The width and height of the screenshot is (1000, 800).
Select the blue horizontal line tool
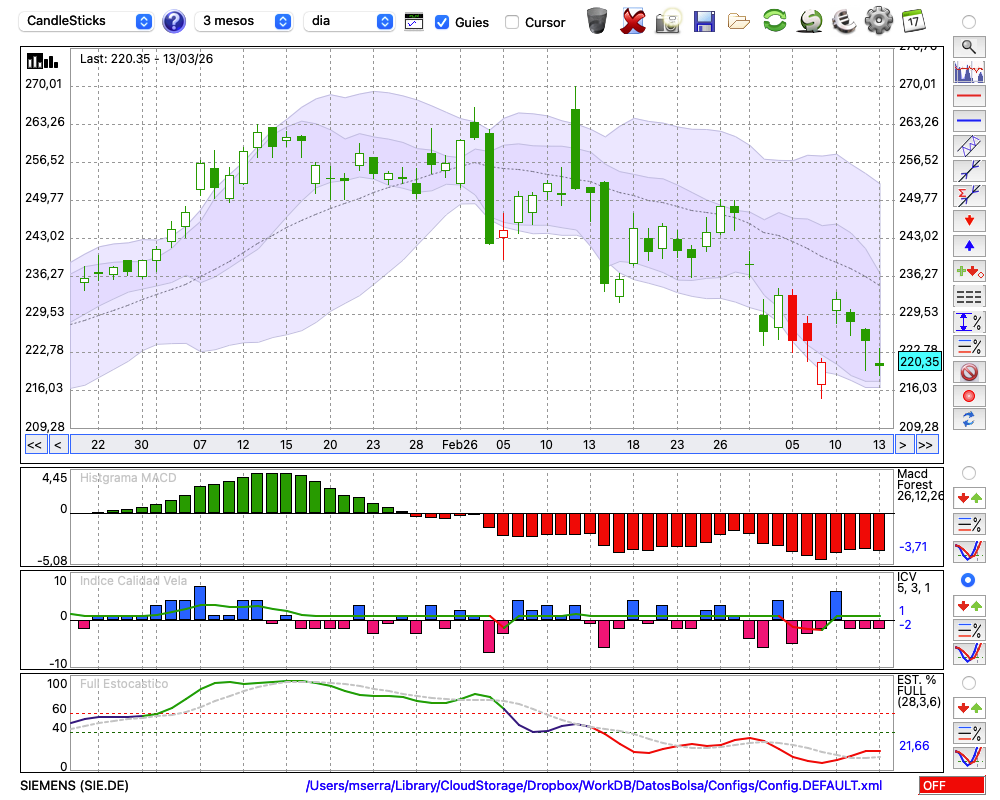968,121
